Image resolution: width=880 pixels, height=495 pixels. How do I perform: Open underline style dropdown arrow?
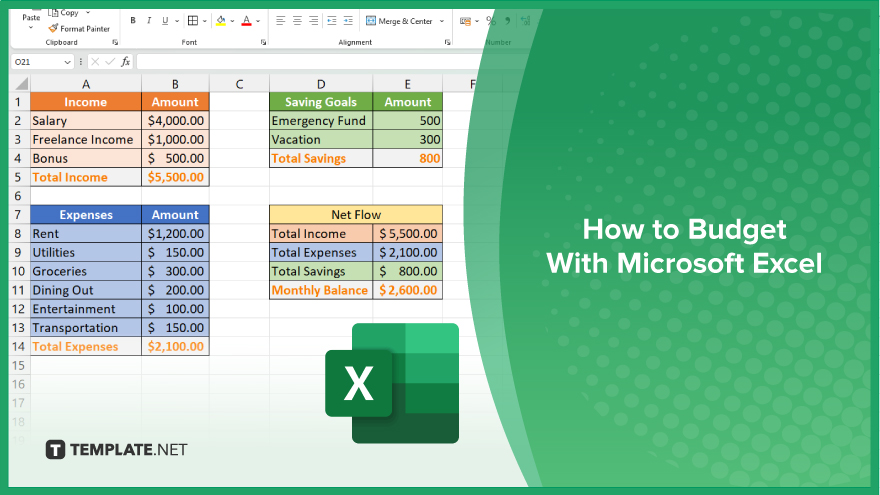coord(177,21)
